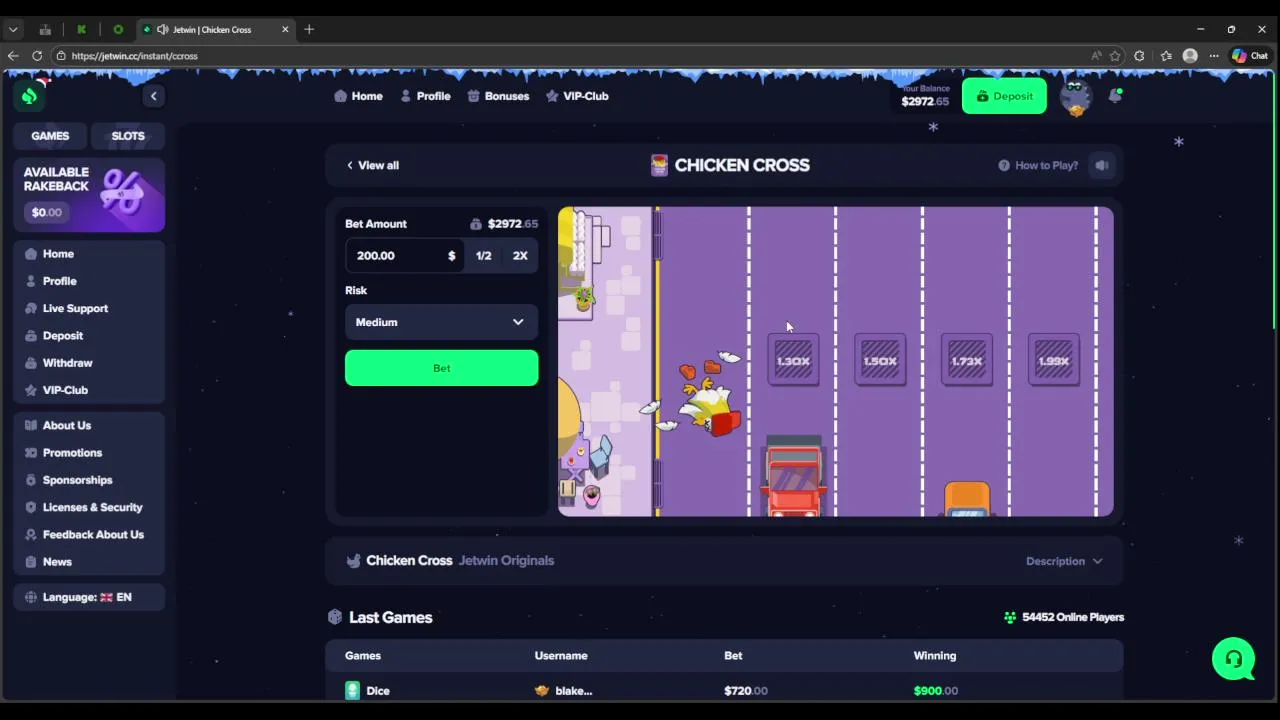The image size is (1280, 720).
Task: Click the Jetwin spade logo
Action: [x=29, y=96]
